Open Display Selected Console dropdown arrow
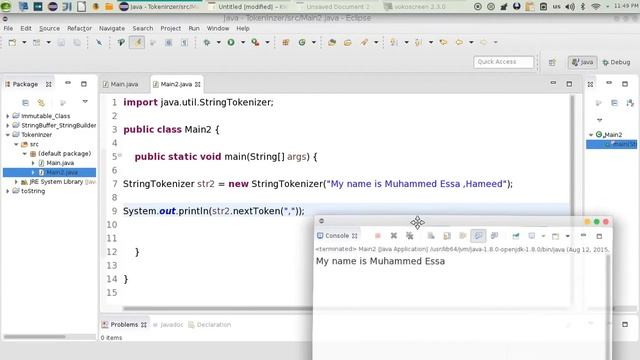This screenshot has height=360, width=640. coord(543,236)
